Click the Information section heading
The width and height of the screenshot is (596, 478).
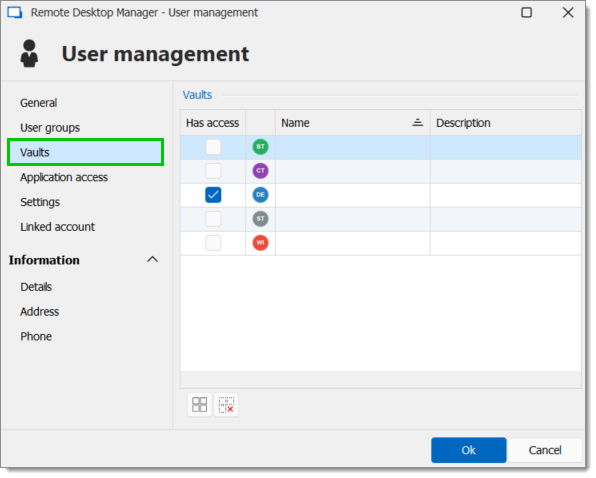pyautogui.click(x=44, y=260)
